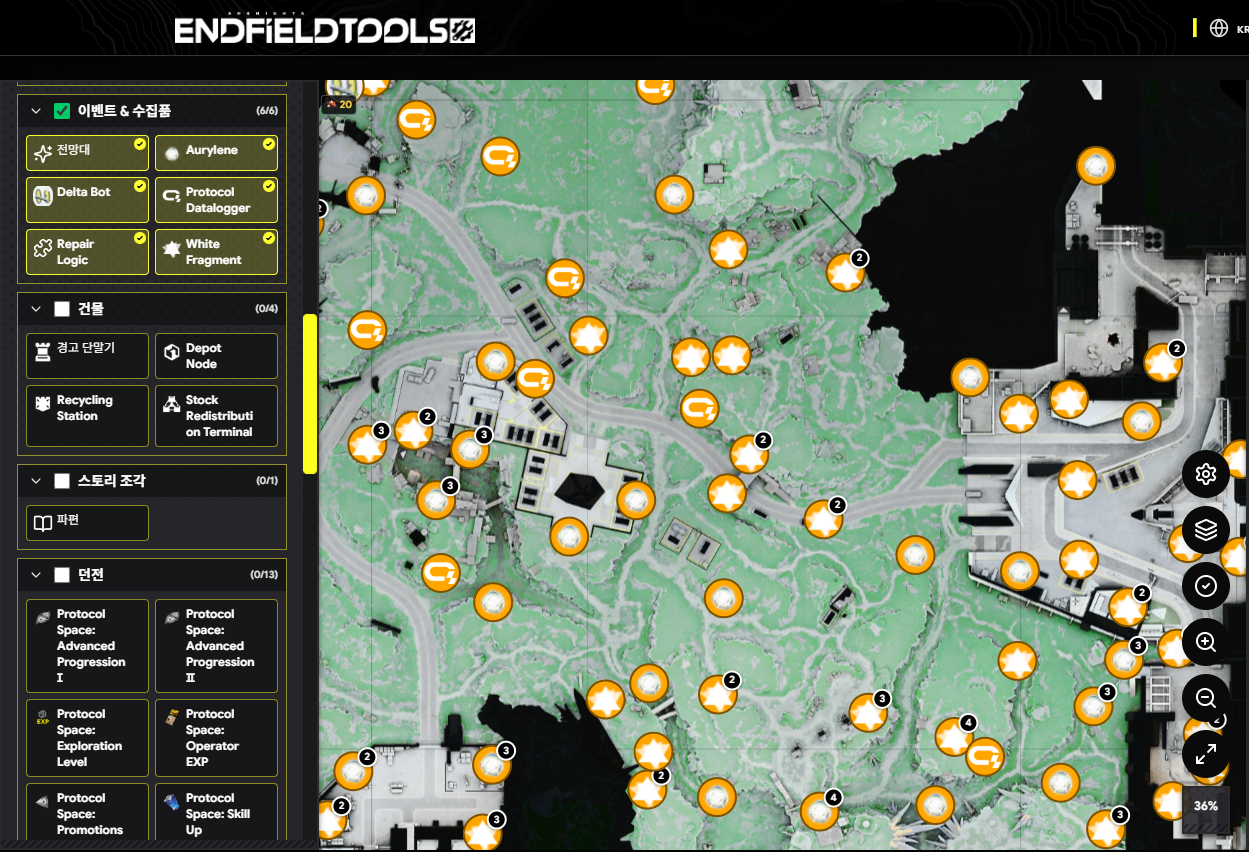Toggle the 전망대 filter tile

87,153
